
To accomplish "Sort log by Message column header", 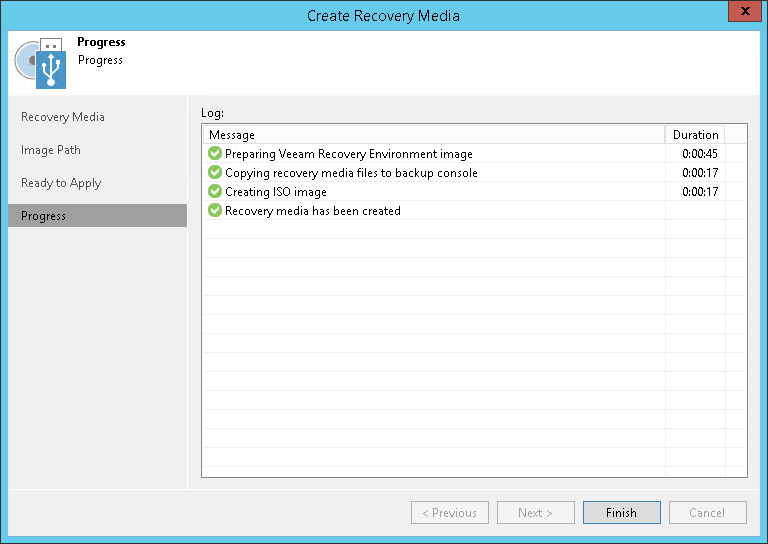I will tap(433, 135).
